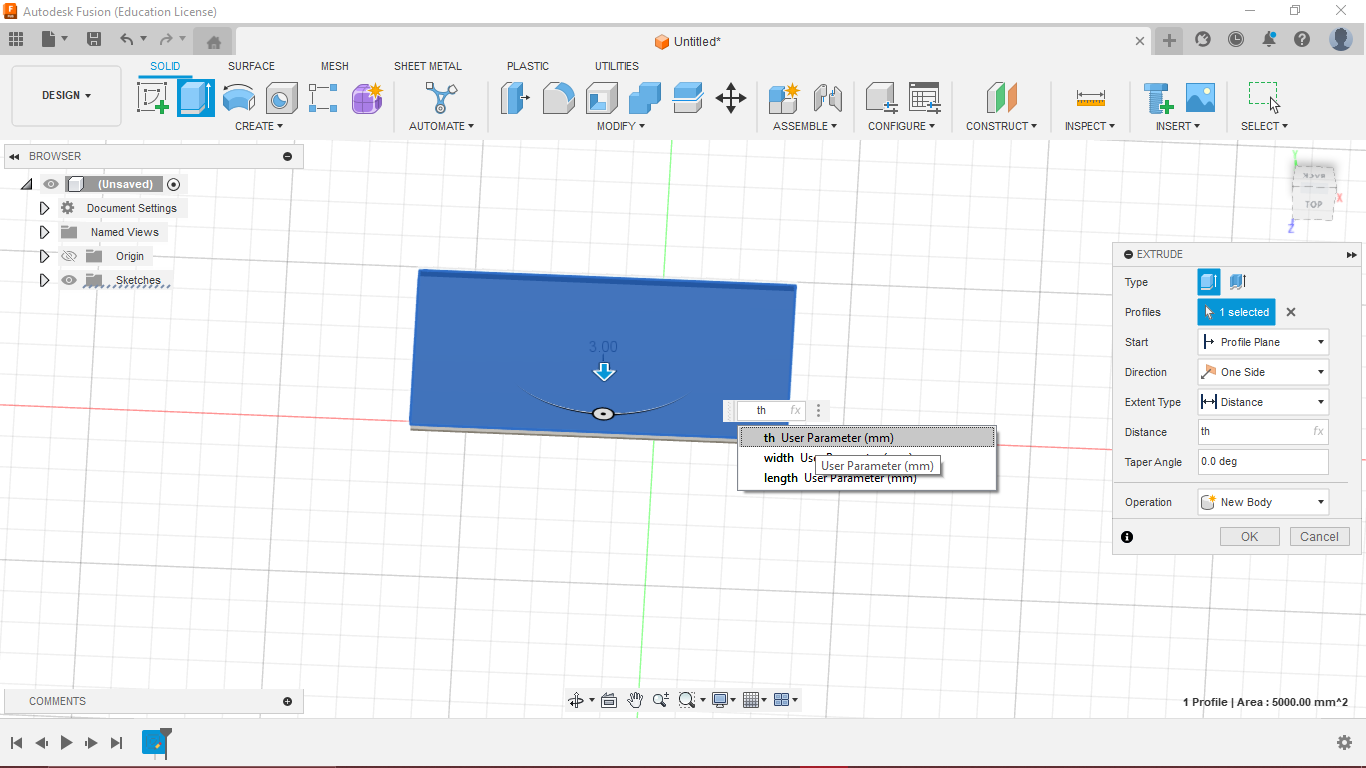Open the DESIGN workspace dropdown
Image resolution: width=1366 pixels, height=768 pixels.
pos(66,96)
